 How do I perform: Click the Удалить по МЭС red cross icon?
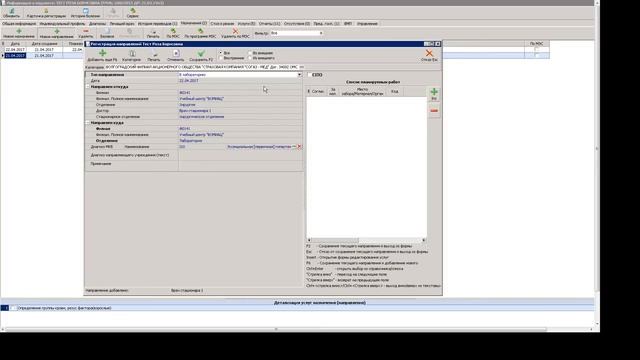coord(235,33)
